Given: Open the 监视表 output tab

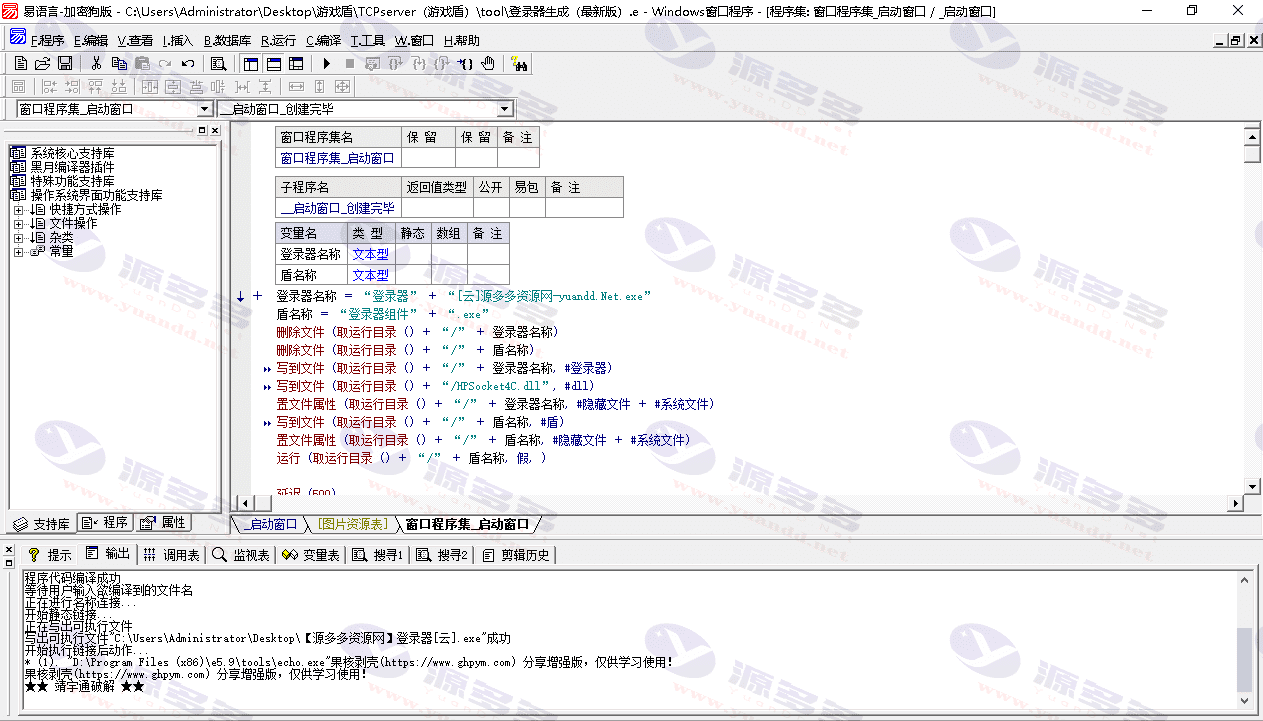Looking at the screenshot, I should click(241, 555).
